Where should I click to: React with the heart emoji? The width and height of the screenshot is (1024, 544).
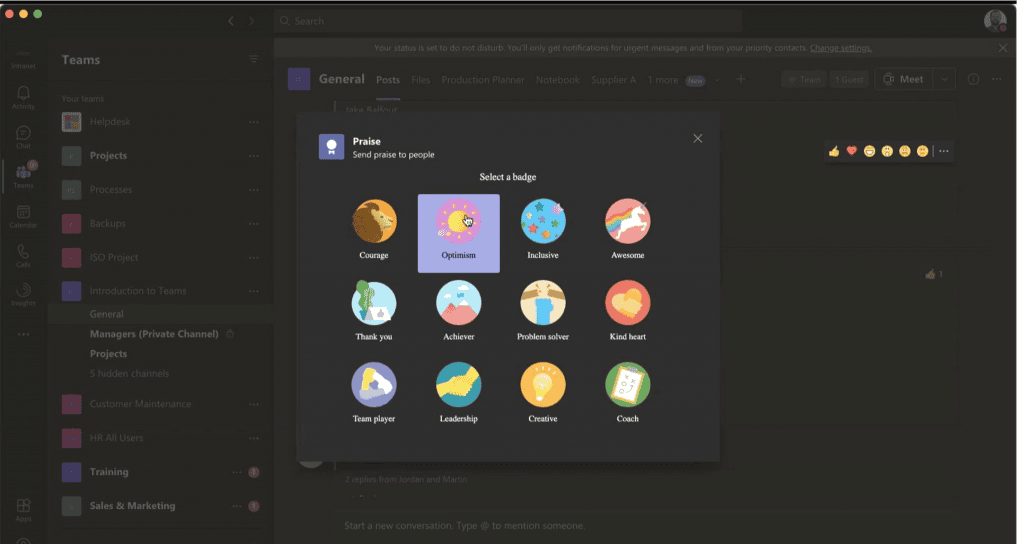(x=852, y=151)
